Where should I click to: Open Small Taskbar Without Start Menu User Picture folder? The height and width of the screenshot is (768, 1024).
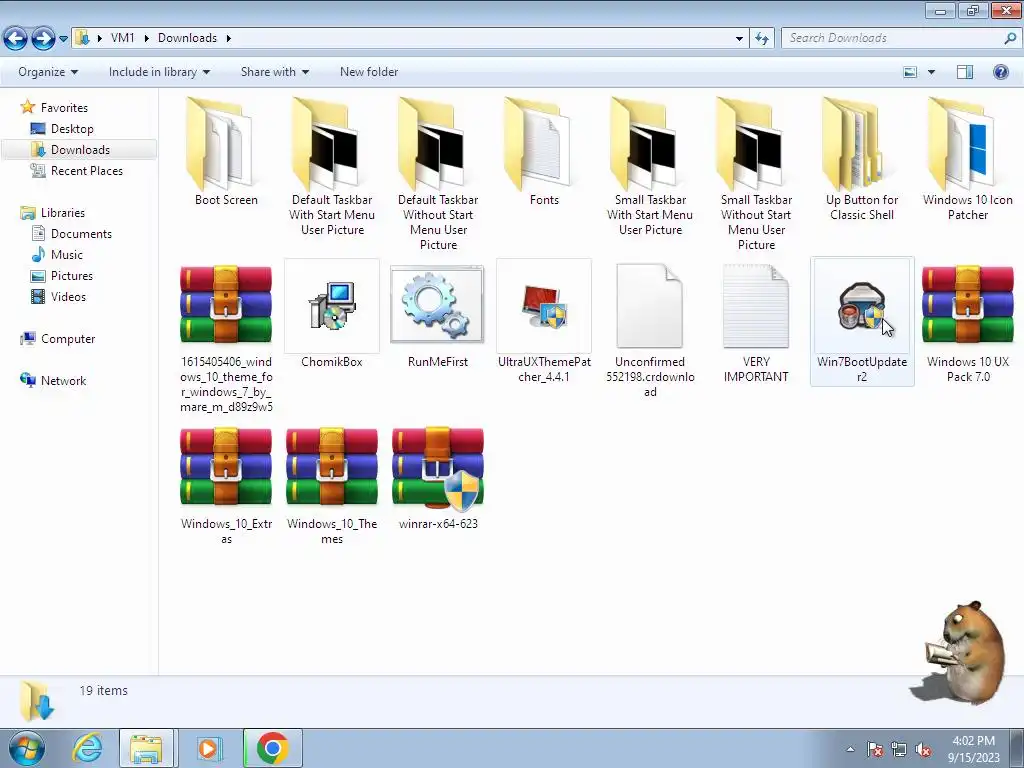point(756,174)
